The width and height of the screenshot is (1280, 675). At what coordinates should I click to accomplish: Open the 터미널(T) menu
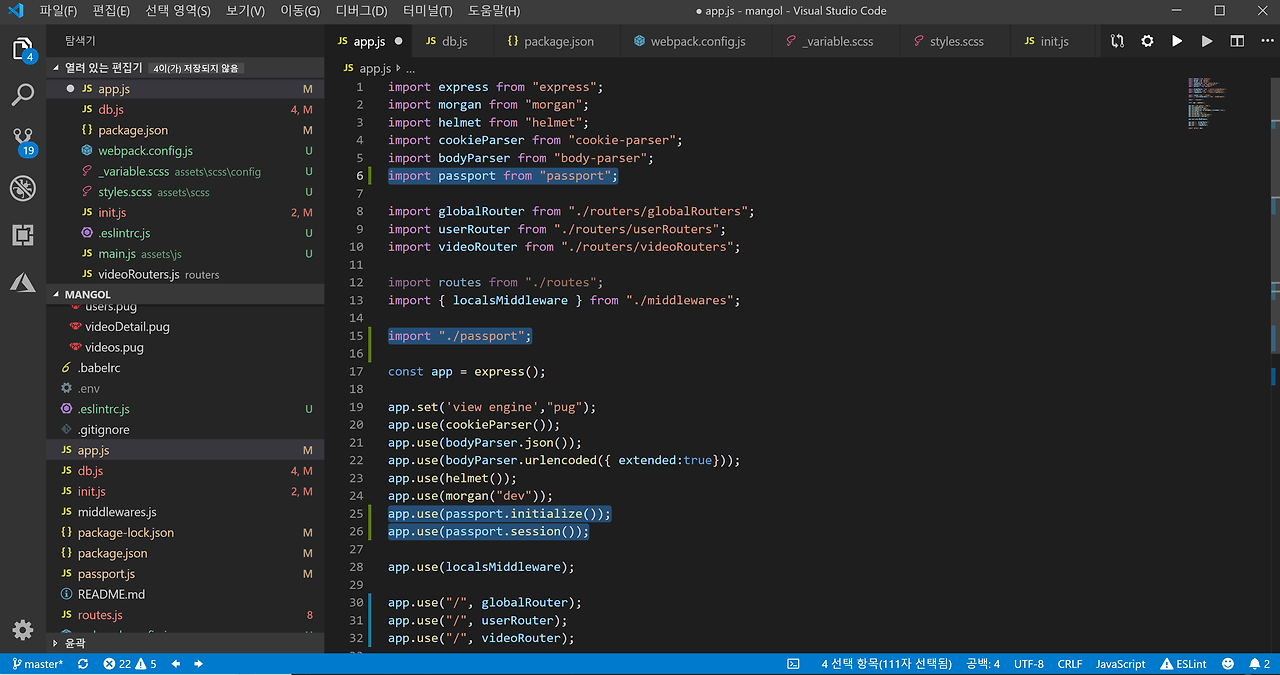427,11
